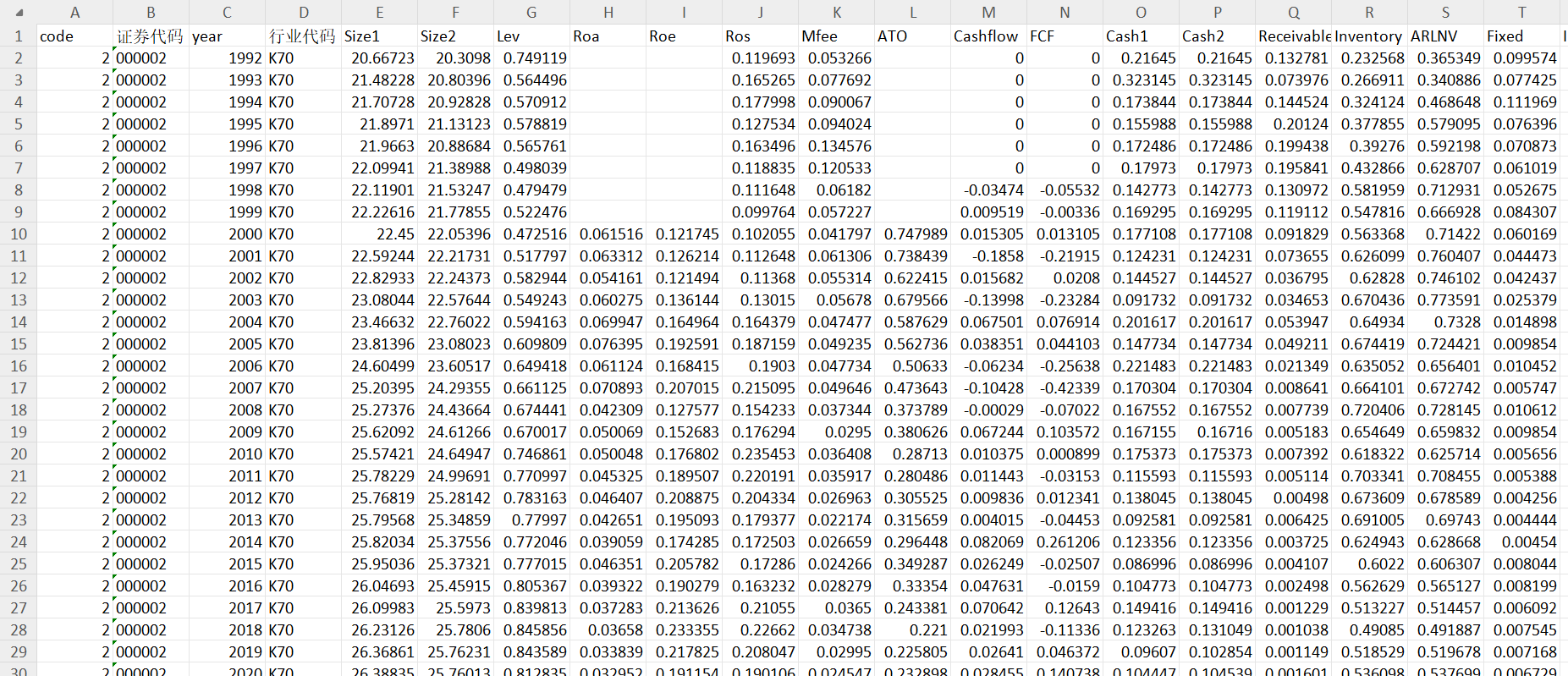Viewport: 1568px width, 676px height.
Task: Pick the "Inventory" header cell
Action: coord(1370,36)
